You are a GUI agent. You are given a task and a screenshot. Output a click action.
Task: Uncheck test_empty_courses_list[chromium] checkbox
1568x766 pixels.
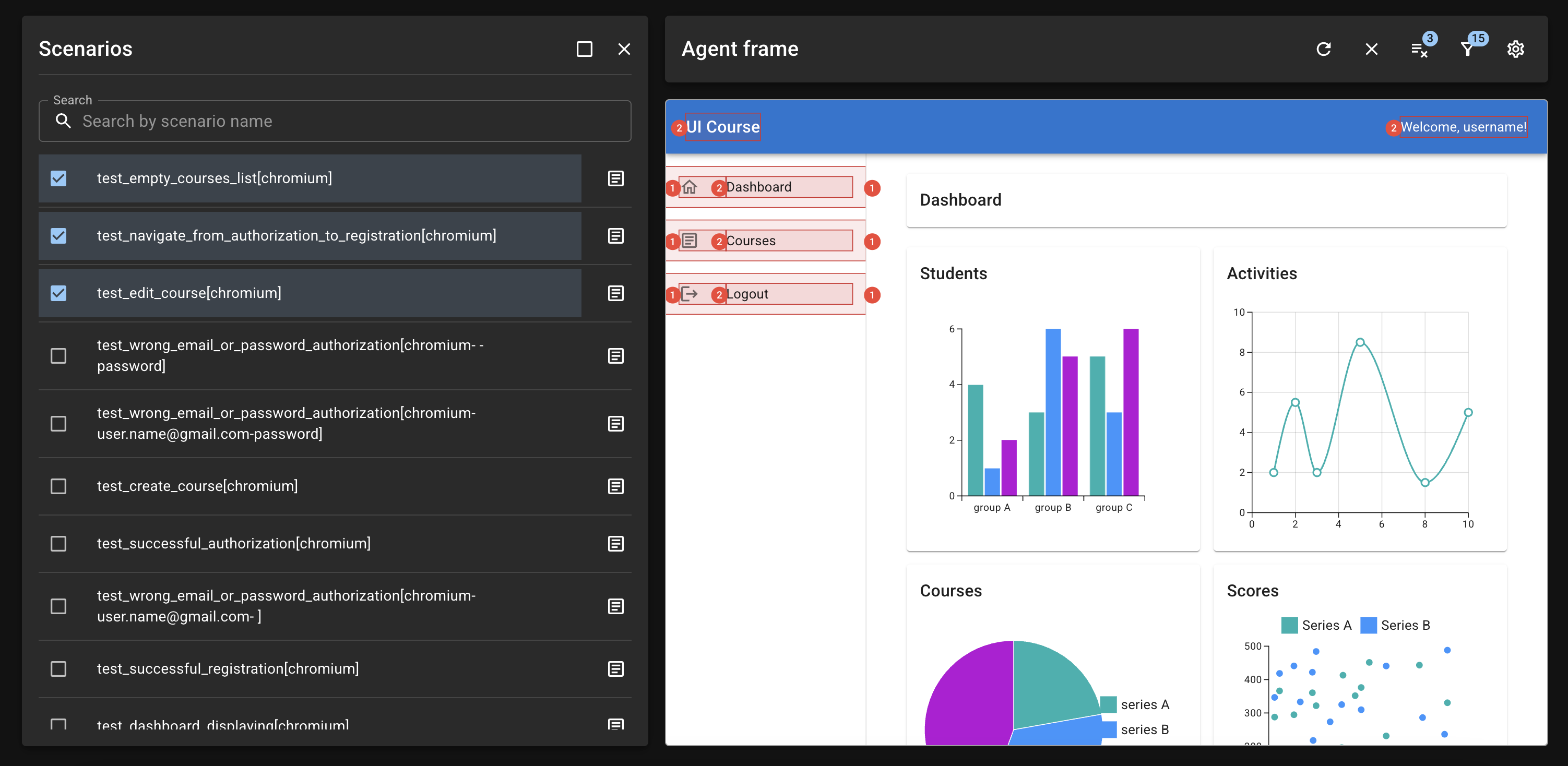(58, 178)
